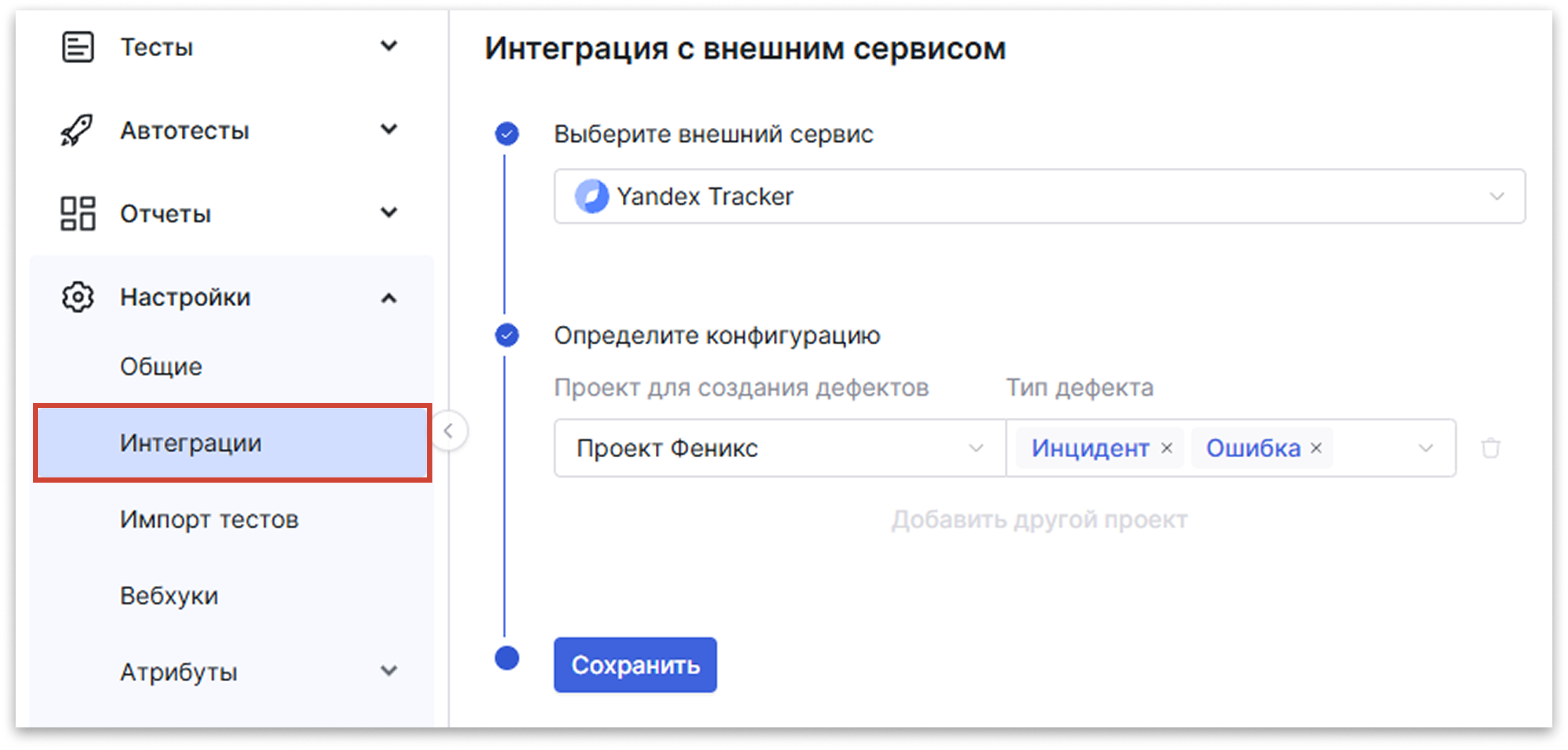Click the Настройки gear icon
This screenshot has width=1568, height=750.
(x=78, y=297)
